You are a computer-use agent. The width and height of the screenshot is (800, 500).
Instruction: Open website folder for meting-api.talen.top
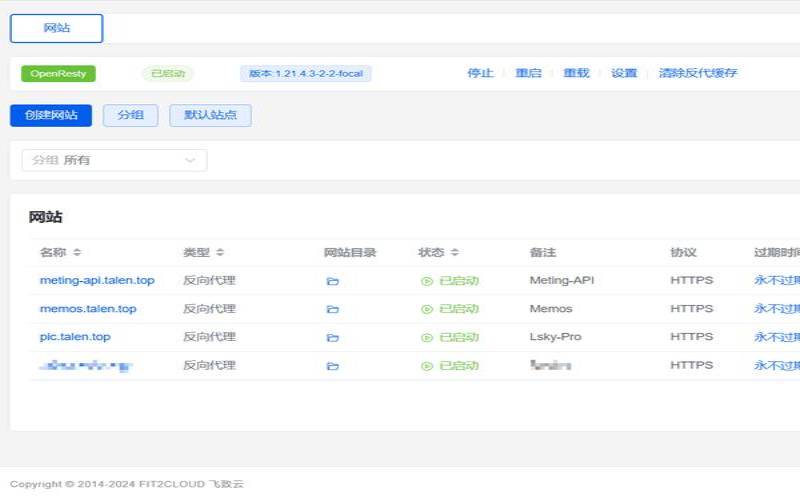[x=332, y=281]
